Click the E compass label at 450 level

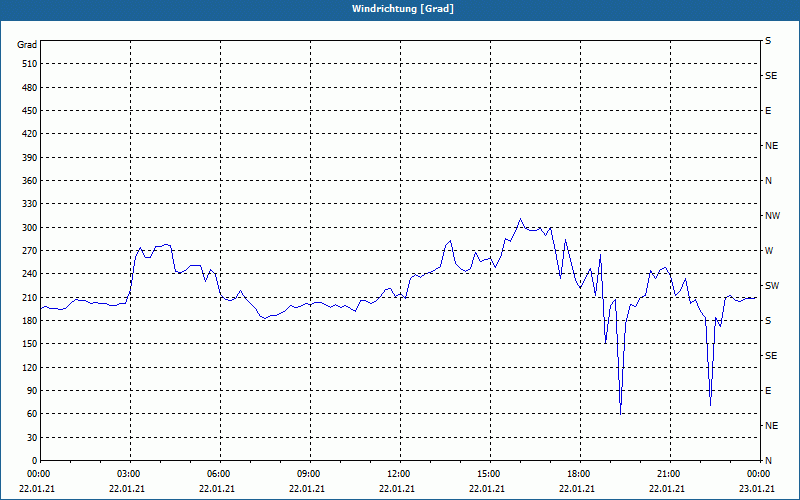point(768,111)
